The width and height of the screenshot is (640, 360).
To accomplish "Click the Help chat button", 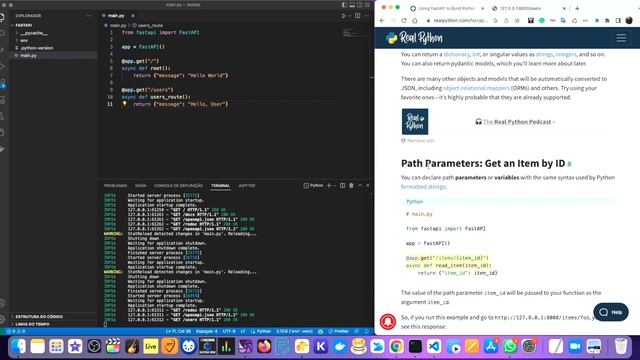I will point(611,312).
